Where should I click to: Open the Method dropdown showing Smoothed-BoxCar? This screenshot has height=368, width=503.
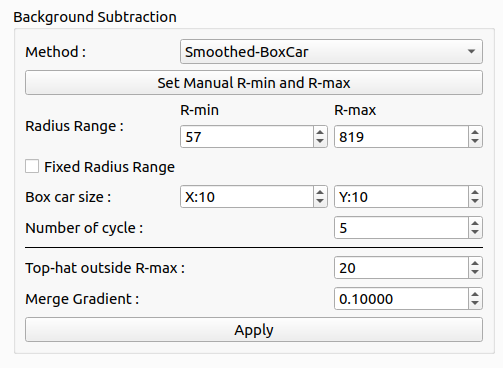(x=331, y=52)
